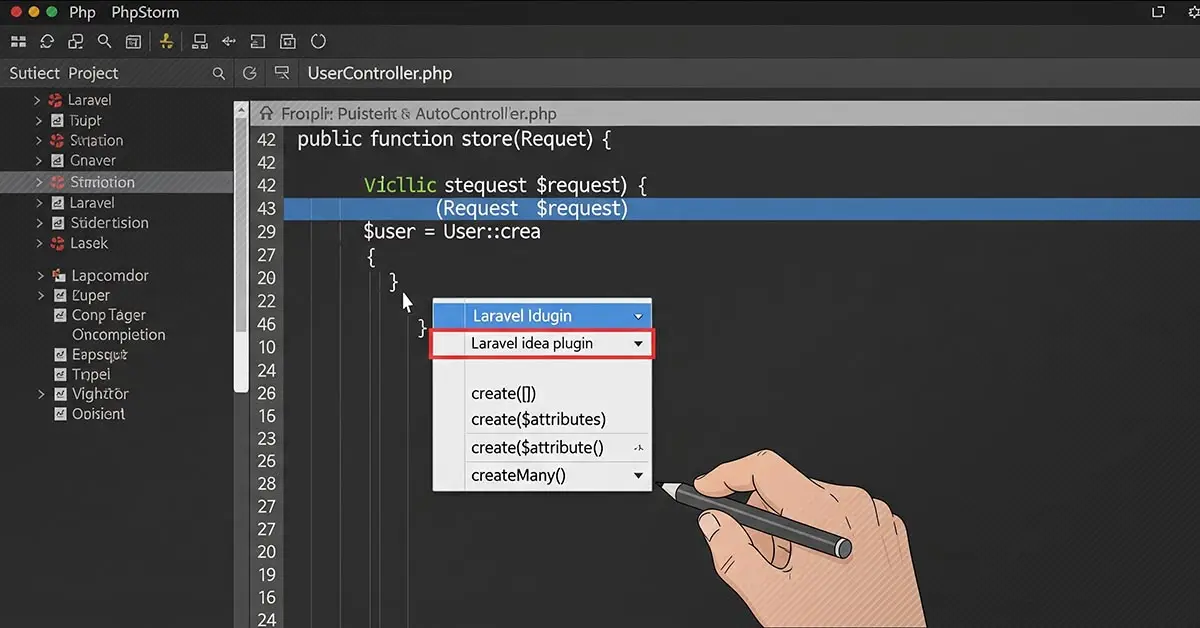
Task: Click the magnifier icon in the top toolbar
Action: (104, 41)
